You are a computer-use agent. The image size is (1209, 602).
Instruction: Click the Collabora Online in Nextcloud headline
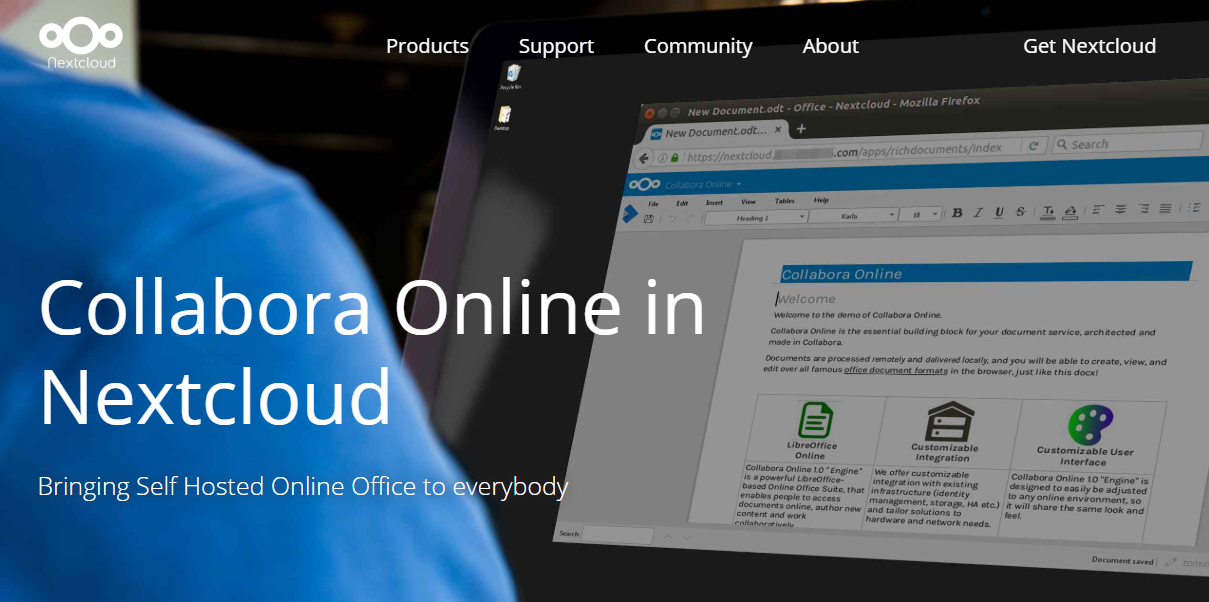(372, 352)
